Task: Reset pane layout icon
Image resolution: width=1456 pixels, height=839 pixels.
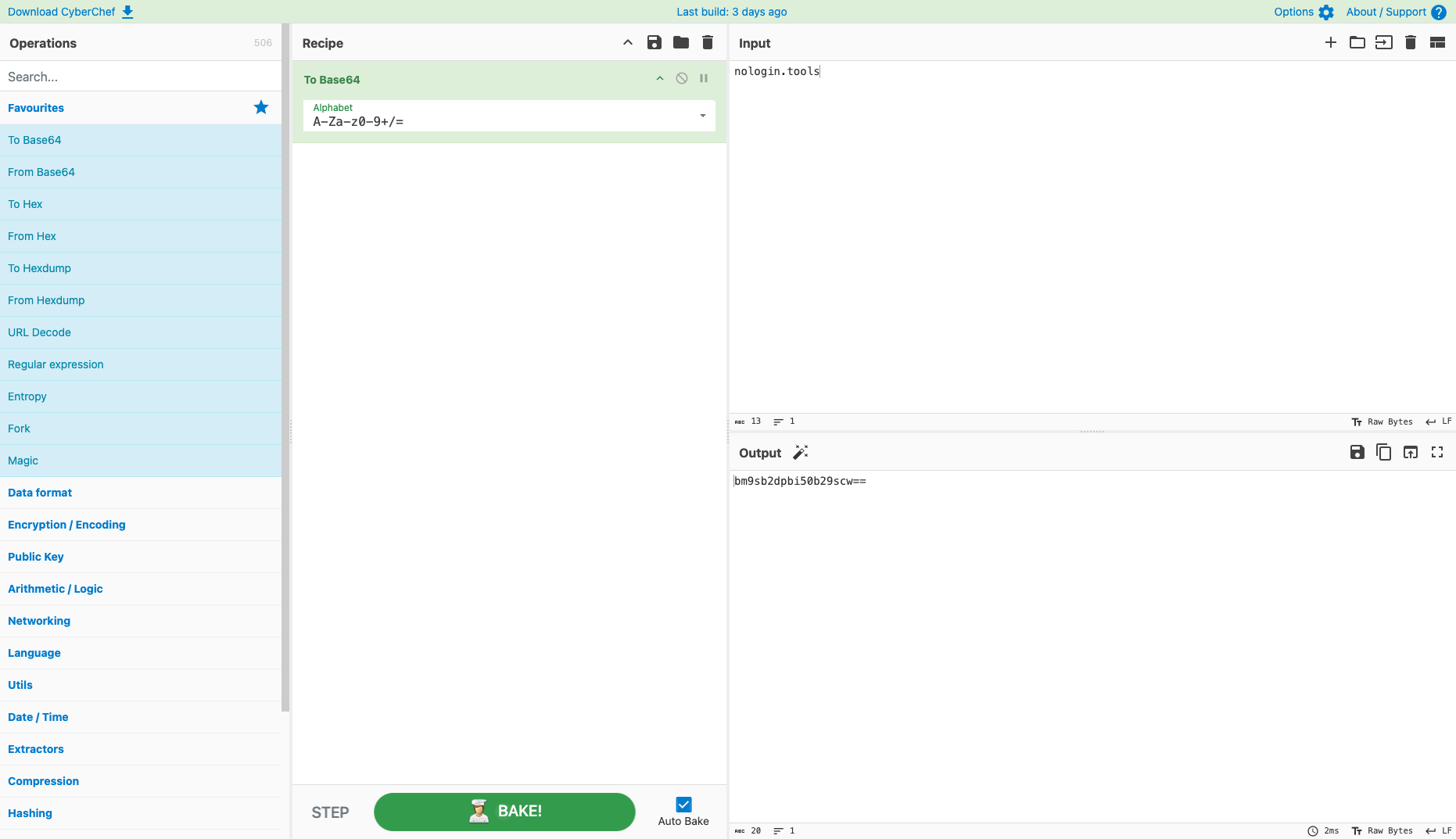Action: [1437, 43]
